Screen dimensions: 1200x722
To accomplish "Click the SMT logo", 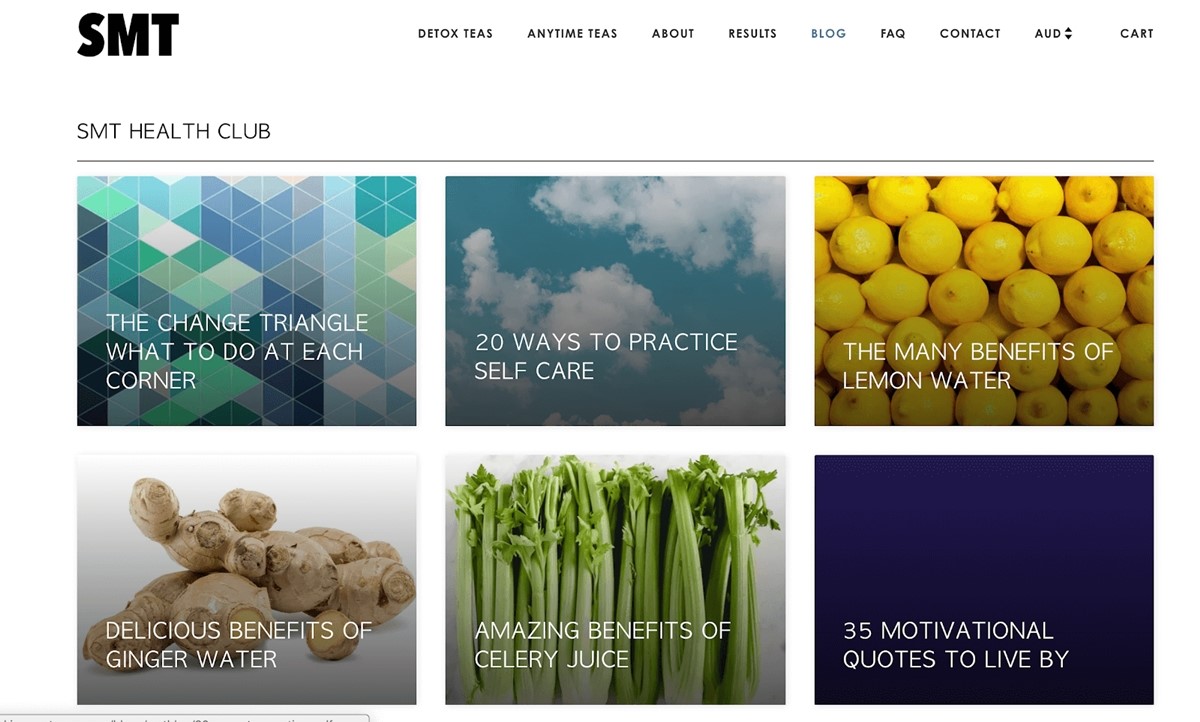I will pyautogui.click(x=128, y=34).
